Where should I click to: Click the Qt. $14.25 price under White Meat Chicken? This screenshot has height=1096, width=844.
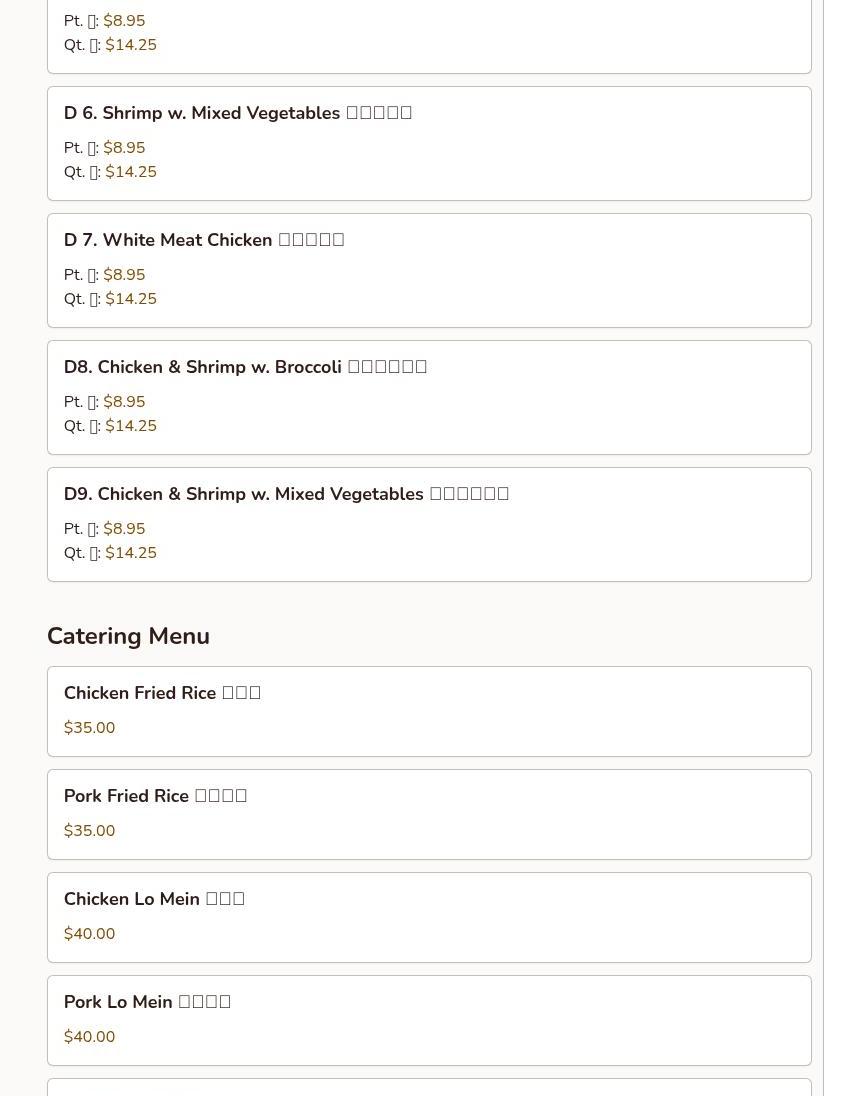coord(131,299)
